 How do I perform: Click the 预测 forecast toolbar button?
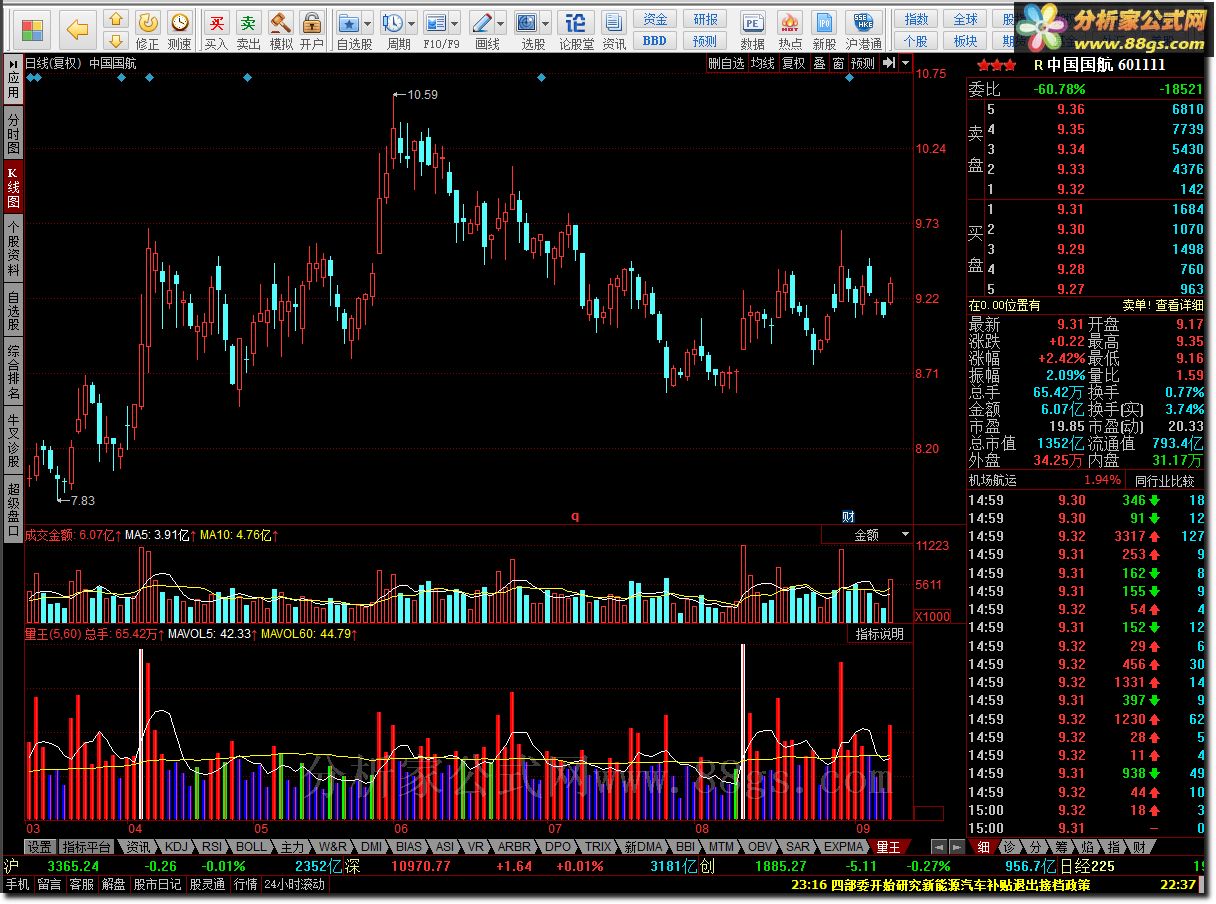(706, 41)
